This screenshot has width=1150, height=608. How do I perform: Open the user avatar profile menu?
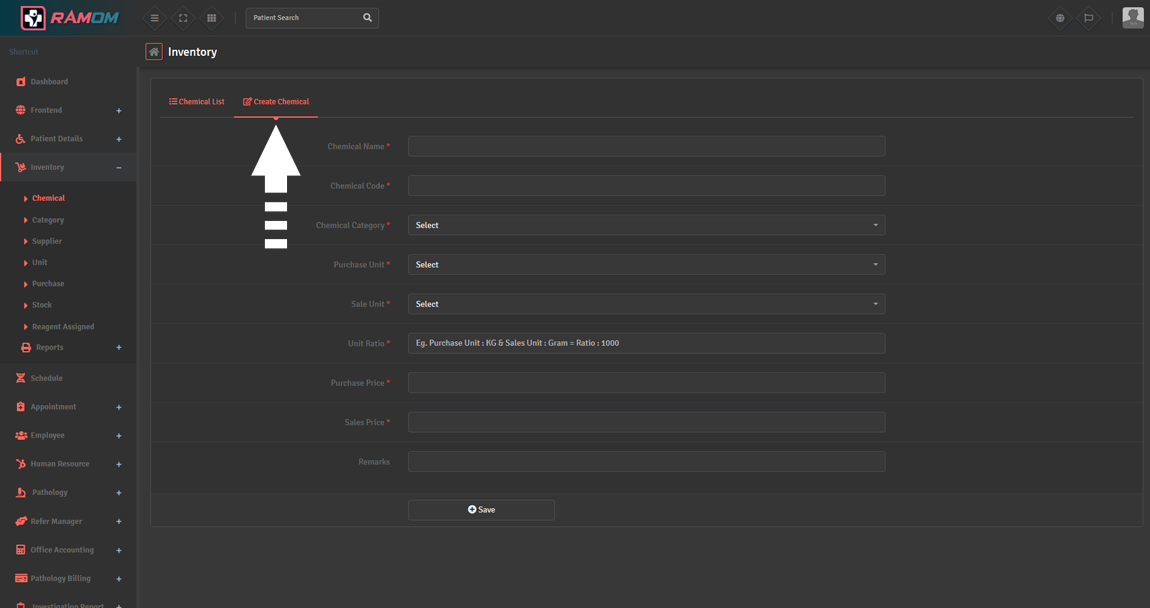pyautogui.click(x=1132, y=17)
